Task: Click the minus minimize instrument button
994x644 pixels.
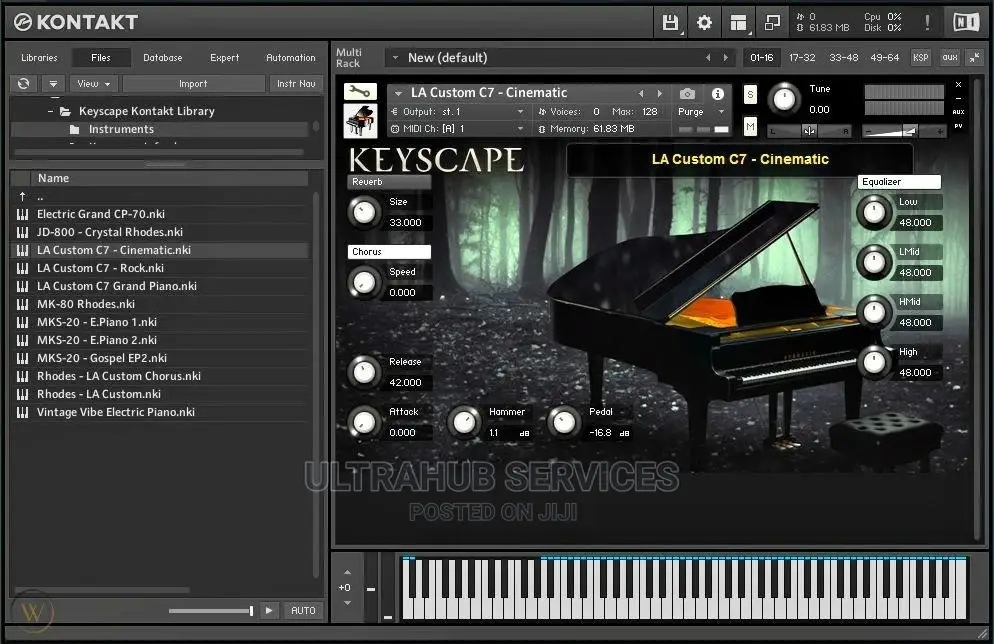Action: pyautogui.click(x=958, y=98)
